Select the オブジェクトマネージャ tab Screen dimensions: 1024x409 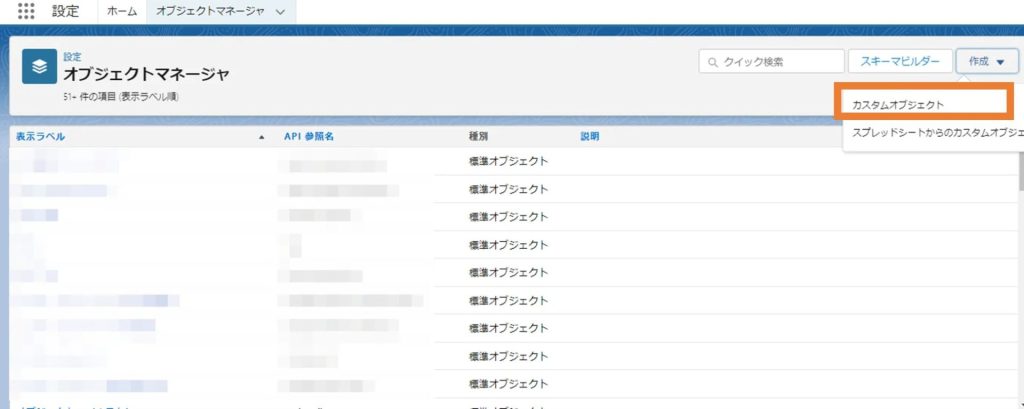click(208, 12)
